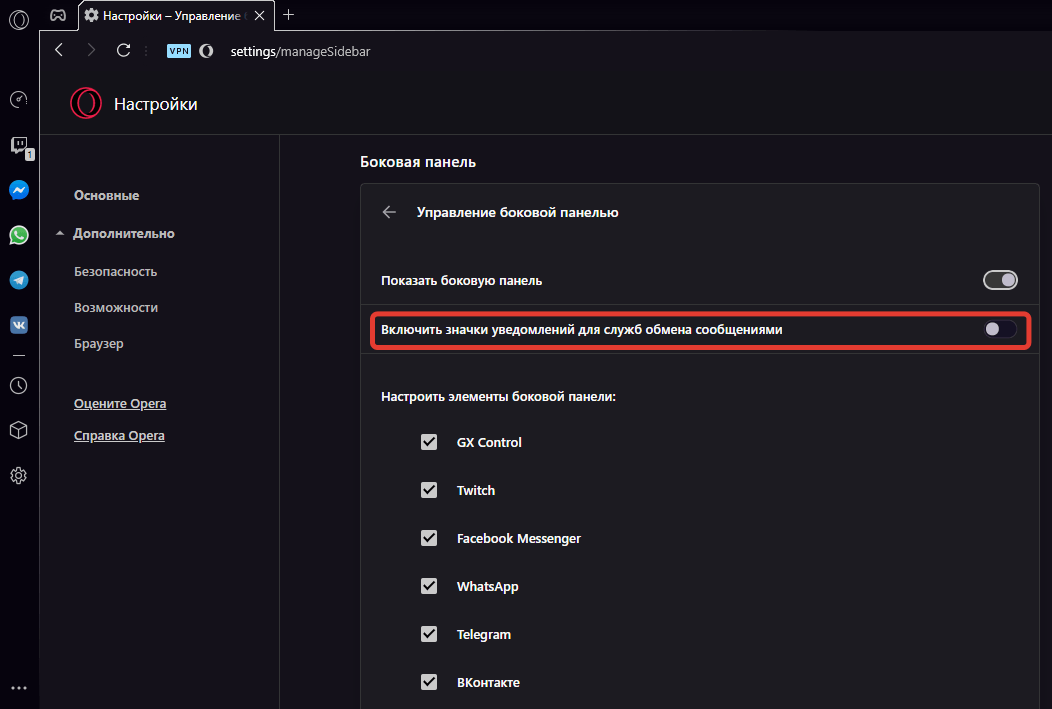Open sidebar three-dots setup menu
The image size is (1052, 709).
coord(19,688)
